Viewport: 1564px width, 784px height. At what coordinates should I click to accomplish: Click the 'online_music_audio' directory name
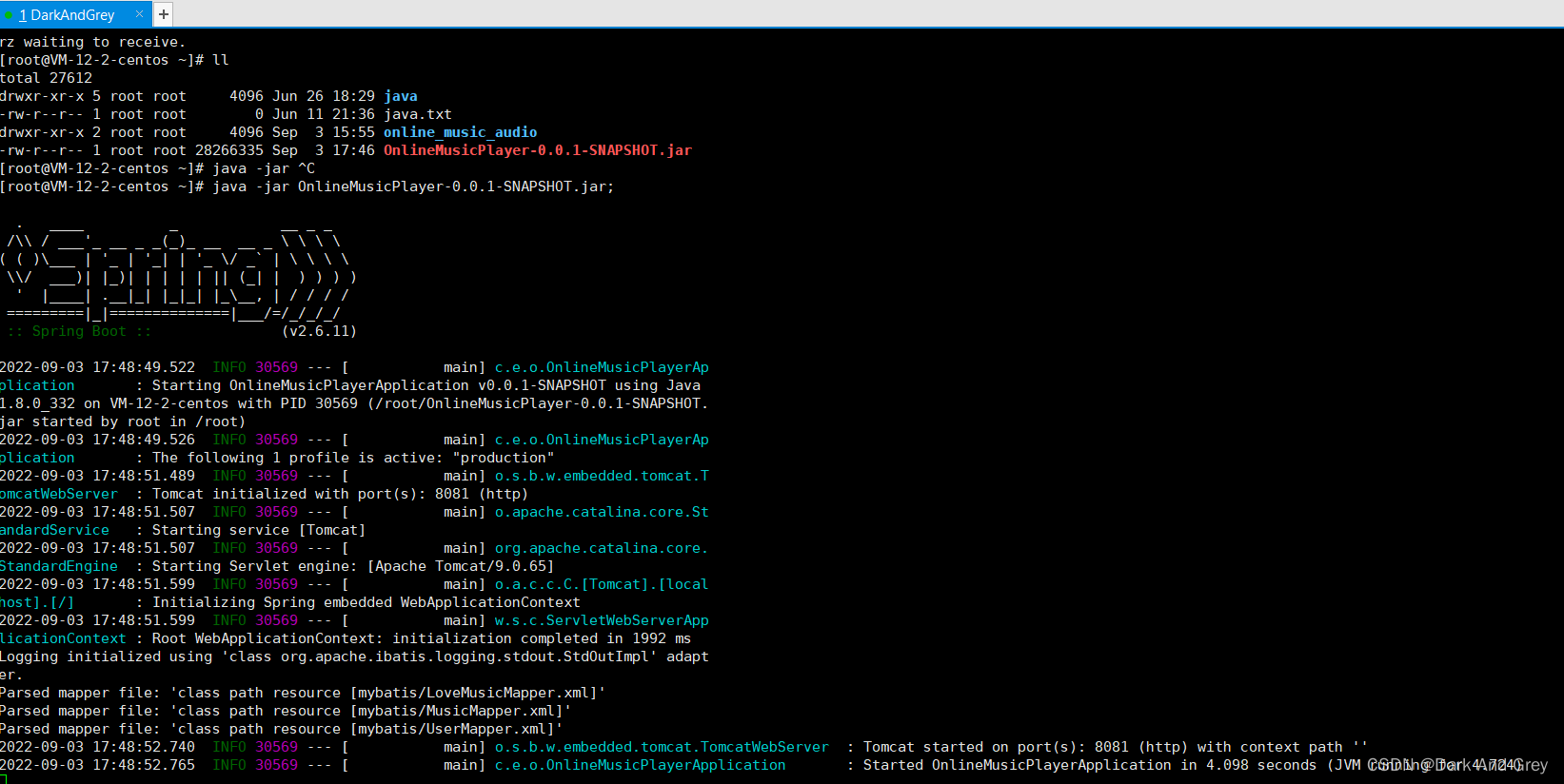(x=461, y=132)
